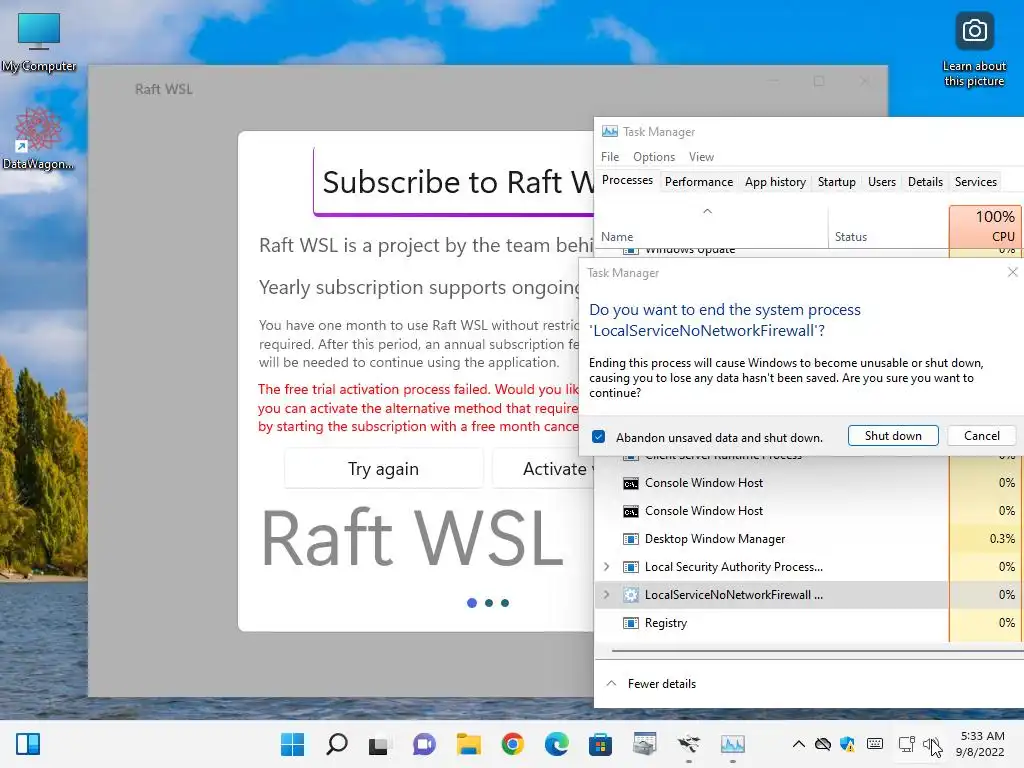
Task: Close the Task Manager confirmation dialog
Action: [x=1012, y=272]
